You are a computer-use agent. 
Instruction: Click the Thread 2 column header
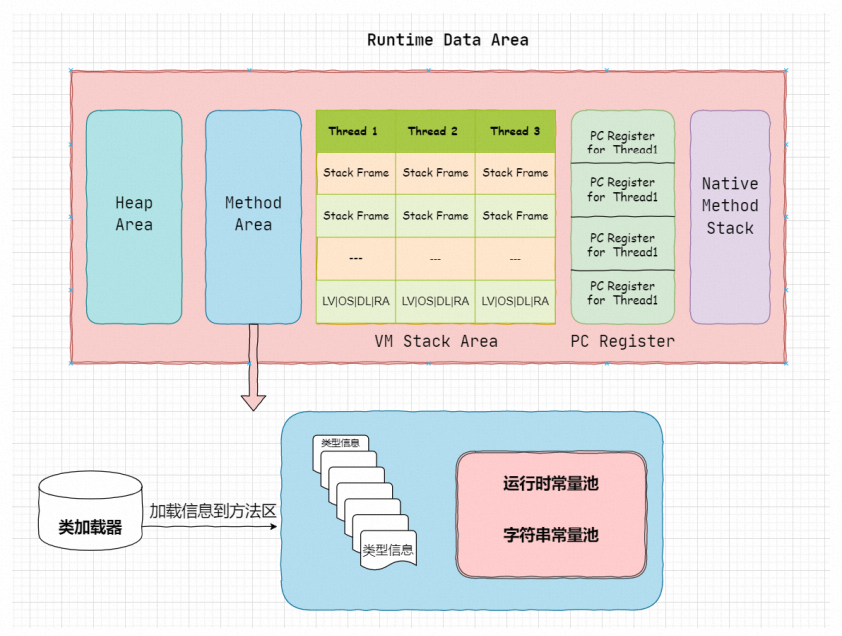pos(435,131)
